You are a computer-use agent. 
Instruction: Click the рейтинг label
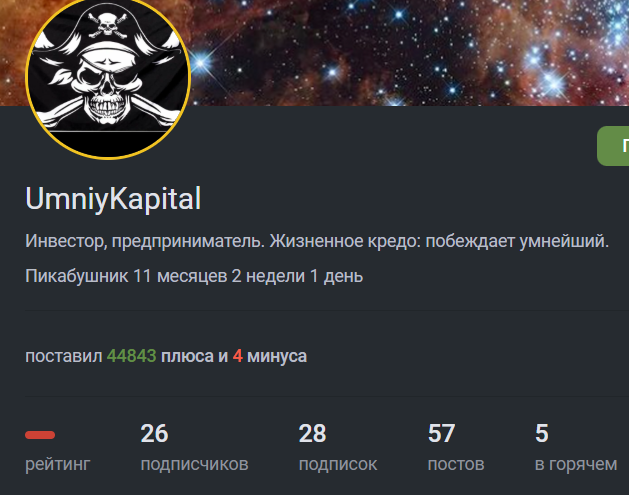[x=58, y=464]
